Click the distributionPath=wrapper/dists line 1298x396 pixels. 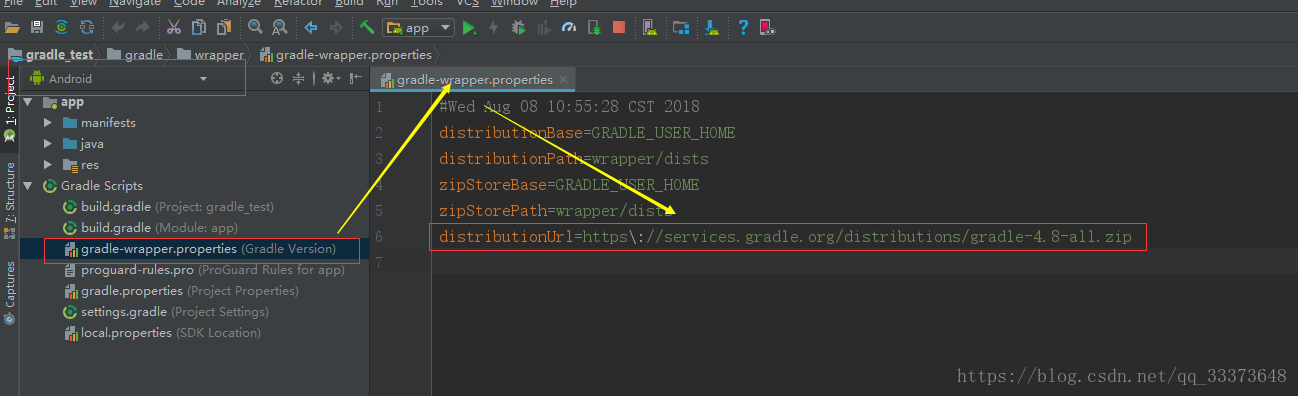[573, 159]
